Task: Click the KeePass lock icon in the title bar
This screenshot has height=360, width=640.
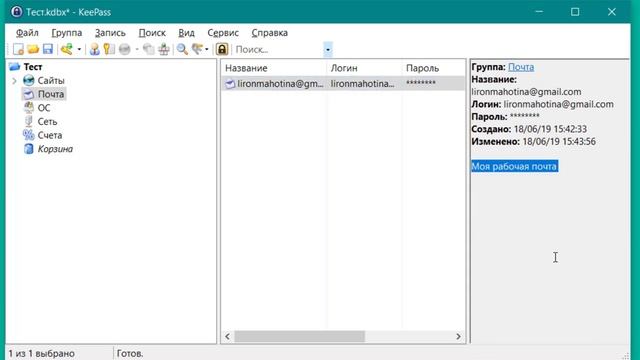Action: pyautogui.click(x=16, y=12)
